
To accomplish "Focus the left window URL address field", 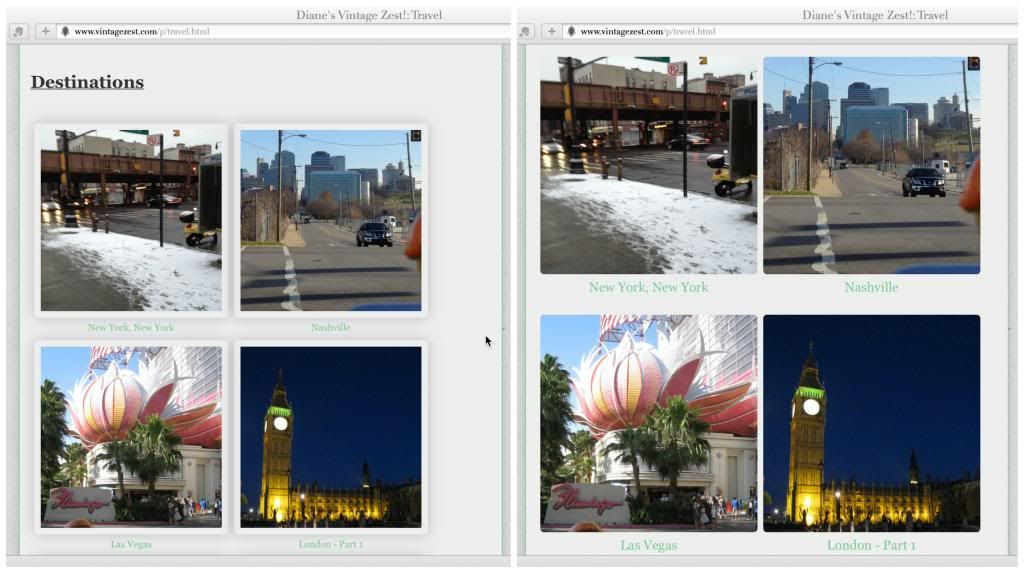I will (x=280, y=32).
